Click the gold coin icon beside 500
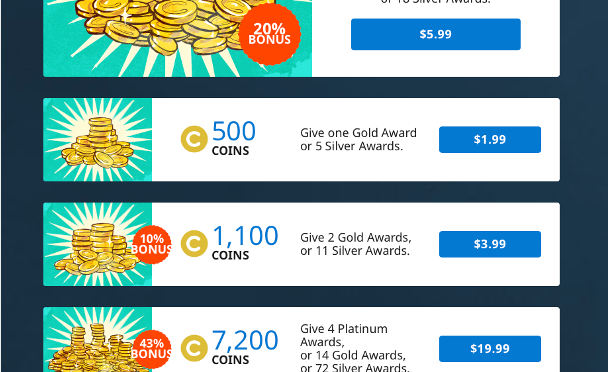The width and height of the screenshot is (608, 372). tap(194, 139)
